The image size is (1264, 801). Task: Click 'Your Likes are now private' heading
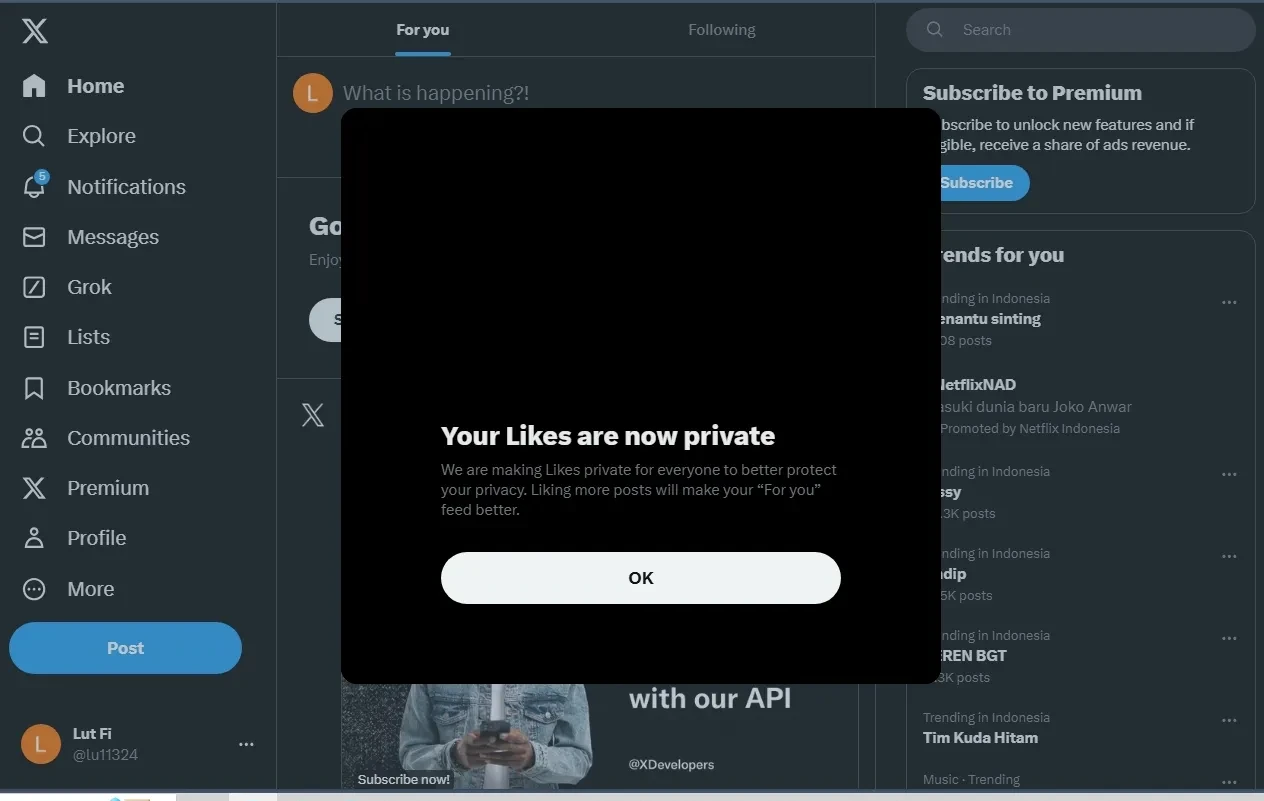tap(608, 436)
